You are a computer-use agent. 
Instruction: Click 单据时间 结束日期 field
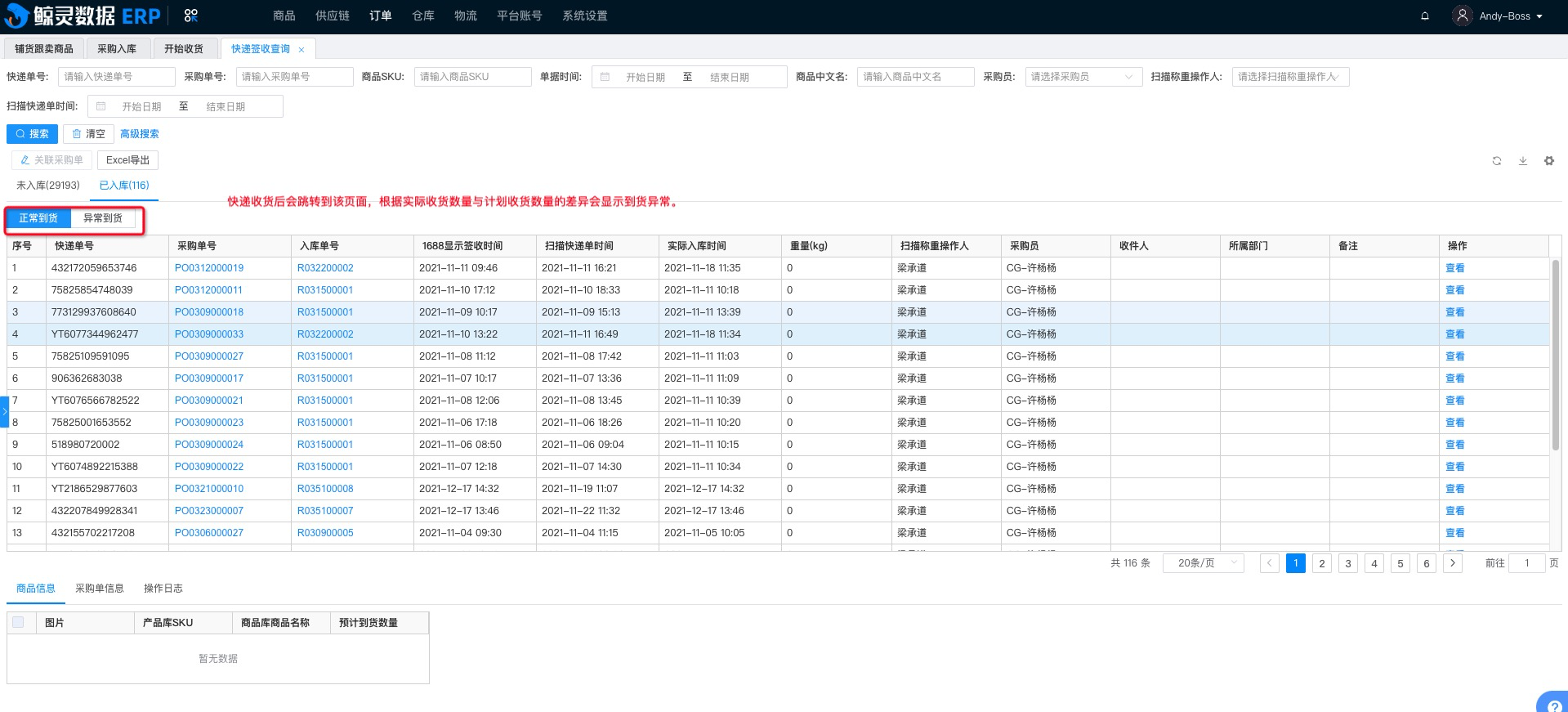[730, 77]
